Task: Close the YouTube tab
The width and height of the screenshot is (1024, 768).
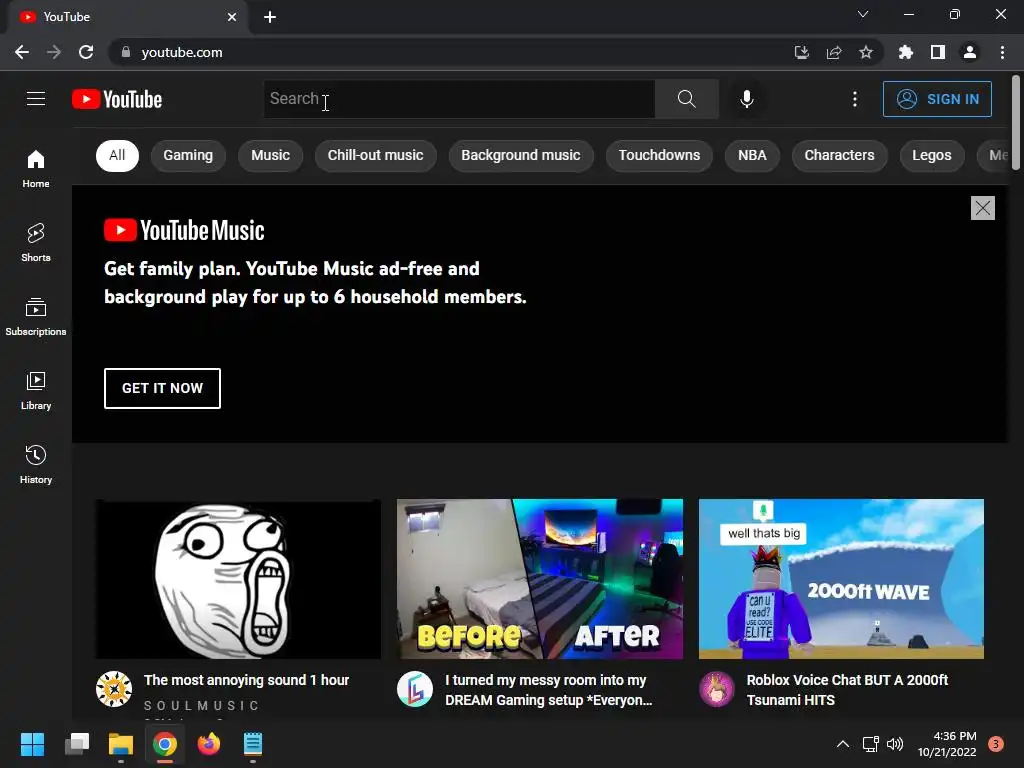Action: pyautogui.click(x=232, y=17)
